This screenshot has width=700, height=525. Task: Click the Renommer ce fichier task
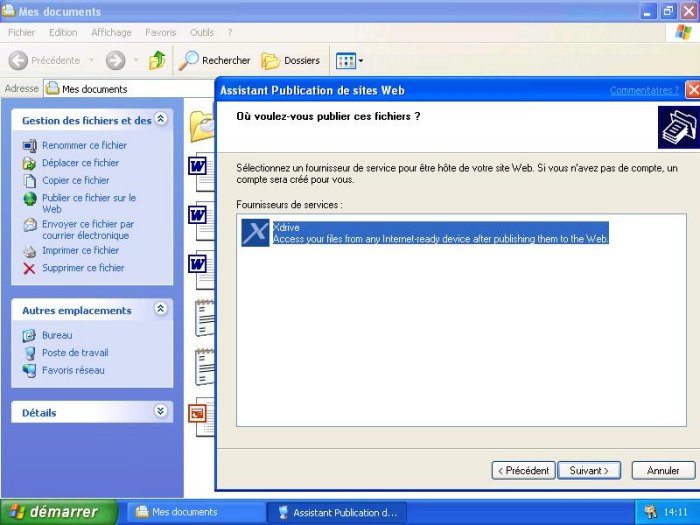(84, 145)
